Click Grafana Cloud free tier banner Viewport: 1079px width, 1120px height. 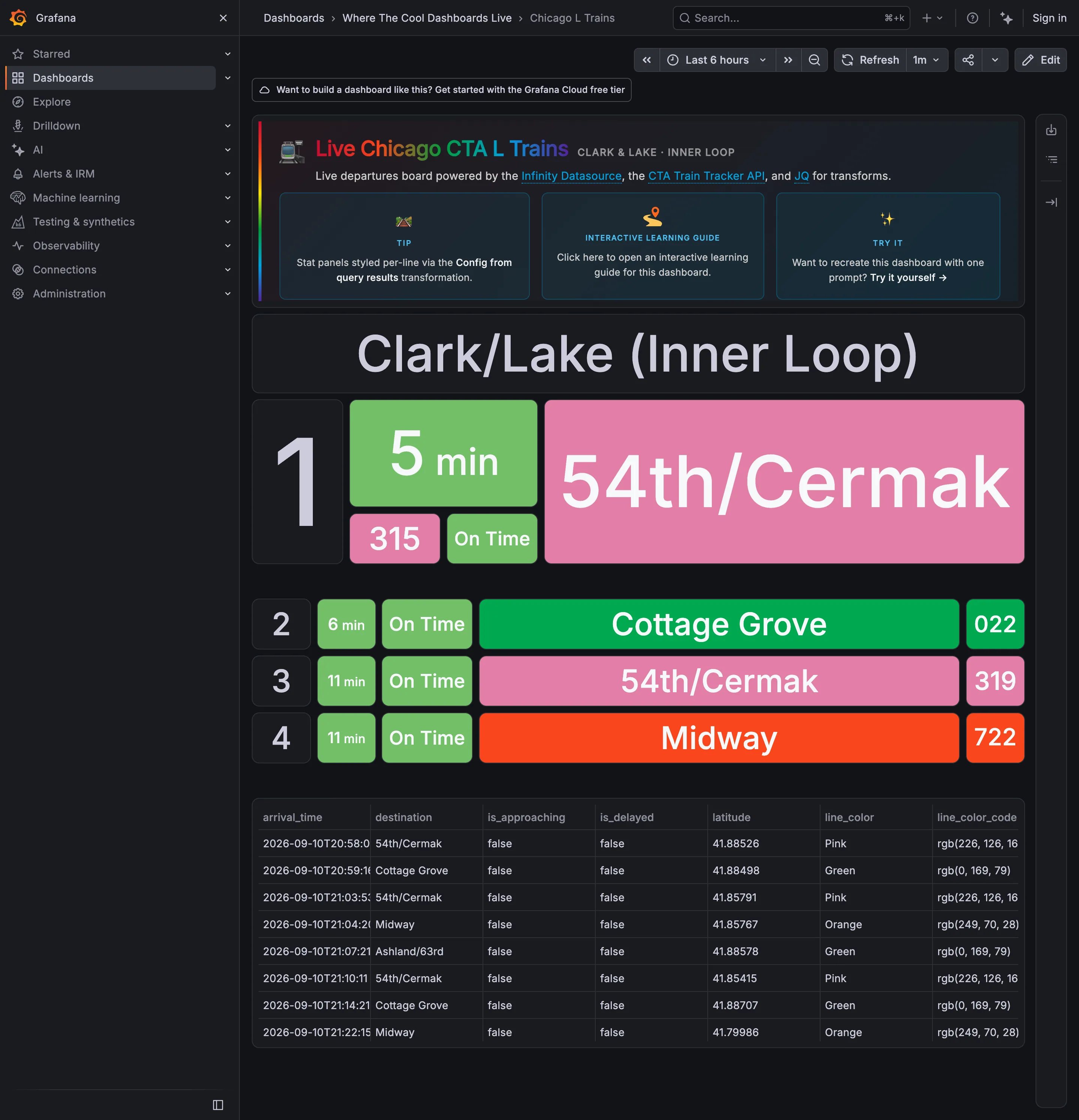tap(442, 90)
